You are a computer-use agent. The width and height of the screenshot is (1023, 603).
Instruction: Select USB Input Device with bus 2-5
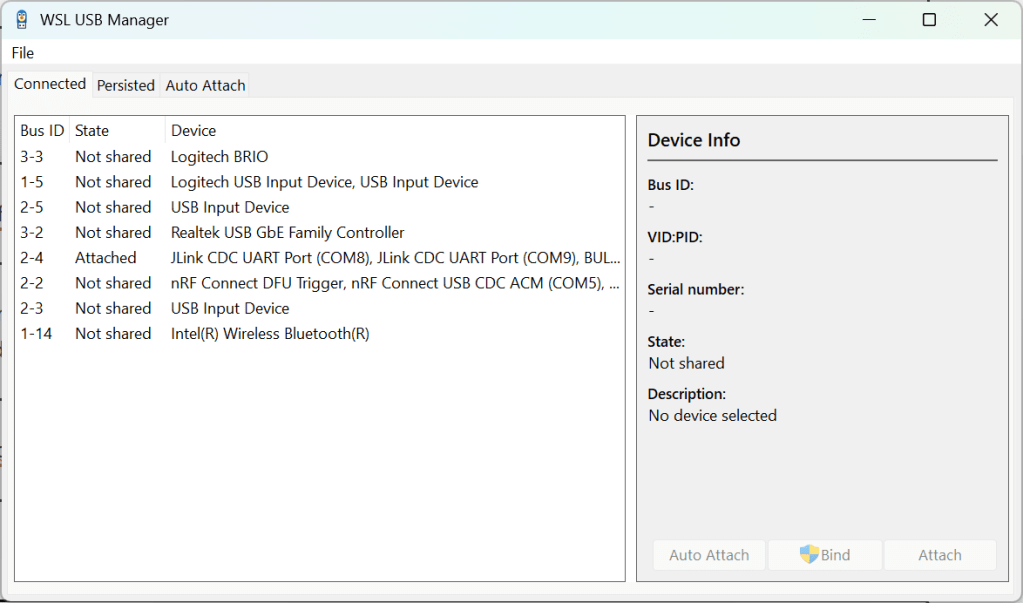click(x=230, y=208)
